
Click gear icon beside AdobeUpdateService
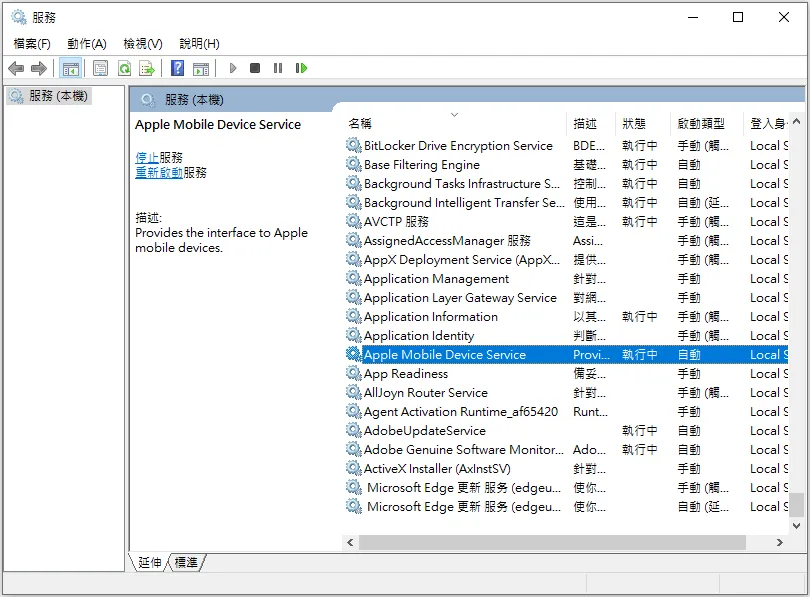coord(354,431)
